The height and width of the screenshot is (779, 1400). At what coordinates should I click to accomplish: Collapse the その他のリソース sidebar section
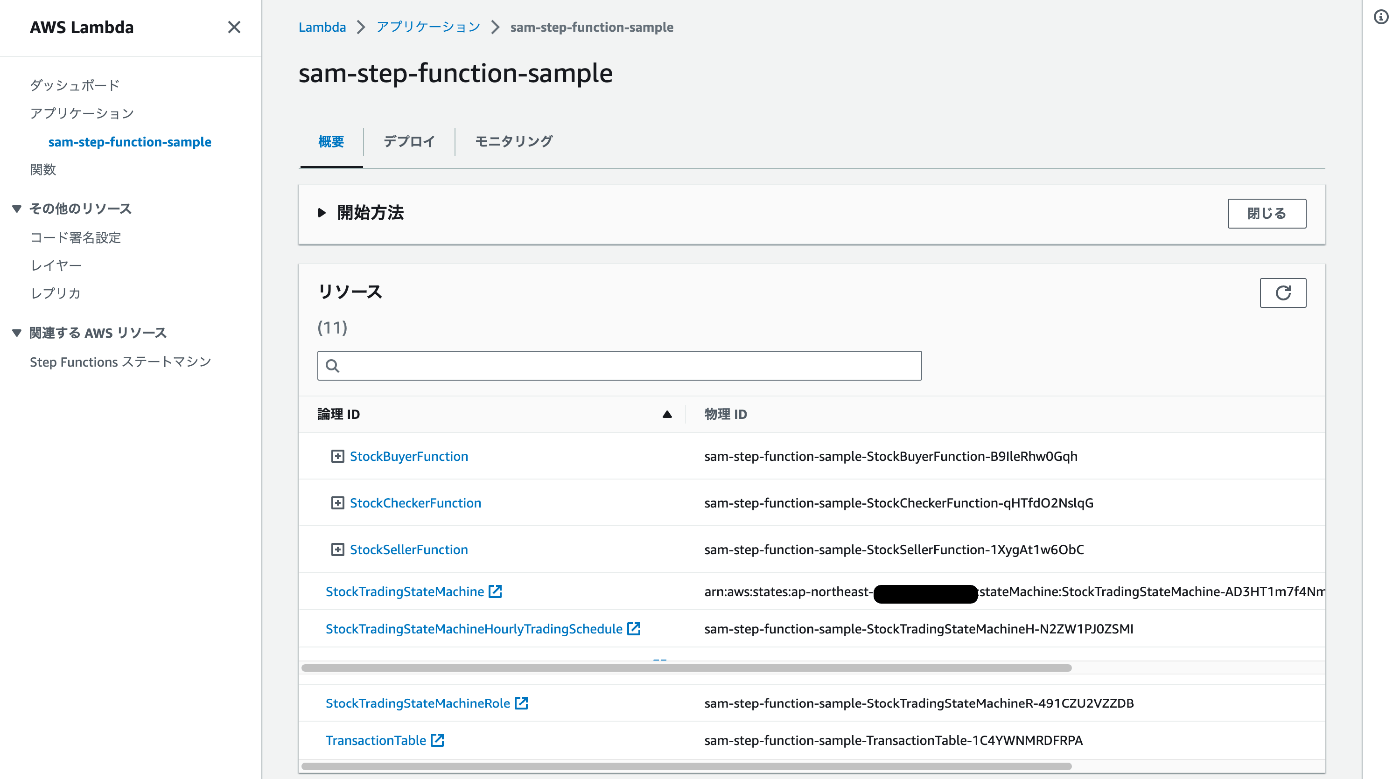click(16, 209)
